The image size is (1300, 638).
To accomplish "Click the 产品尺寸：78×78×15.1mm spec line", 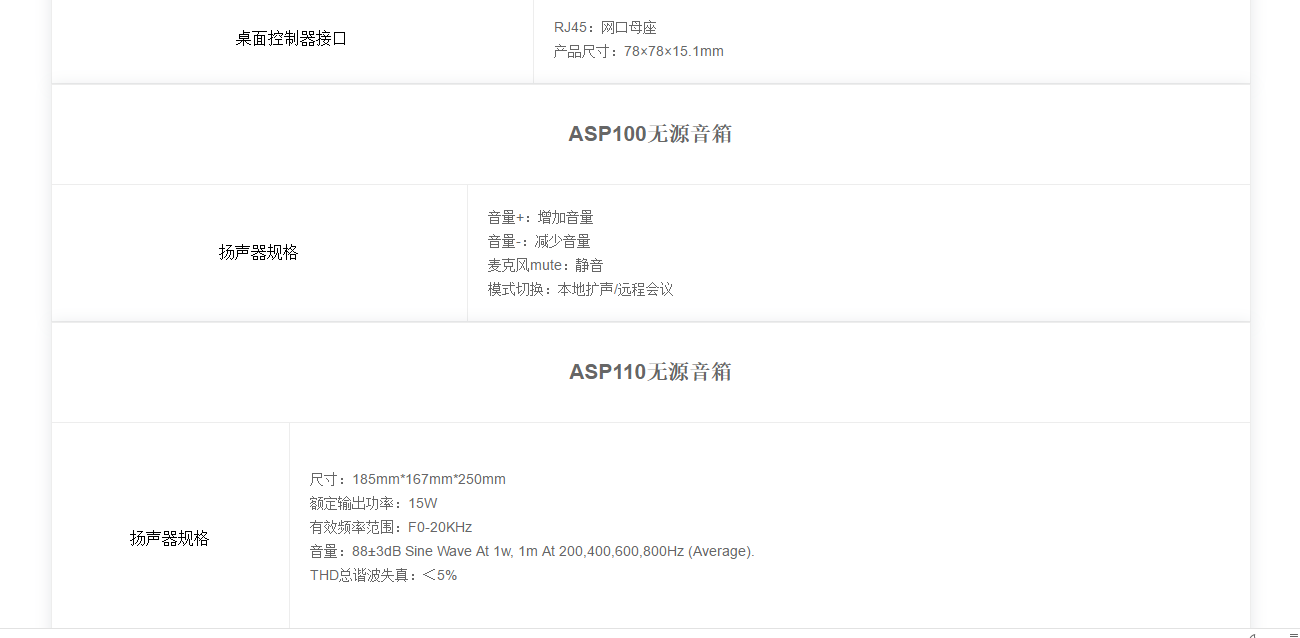I will point(638,51).
